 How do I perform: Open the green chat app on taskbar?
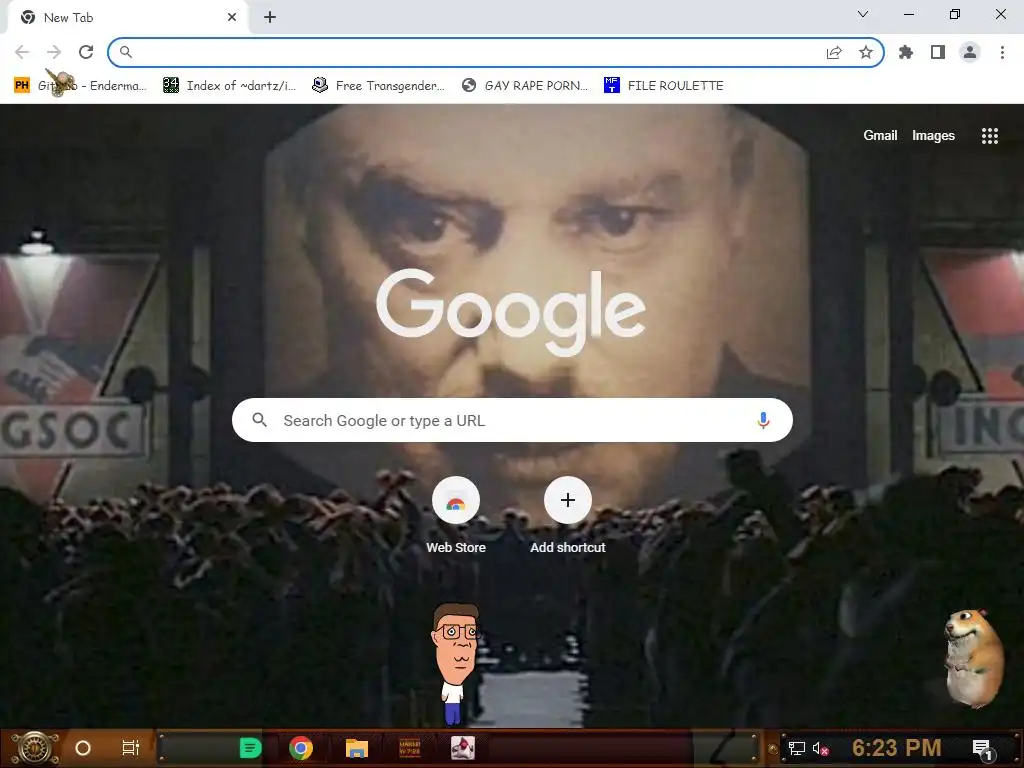pos(250,748)
